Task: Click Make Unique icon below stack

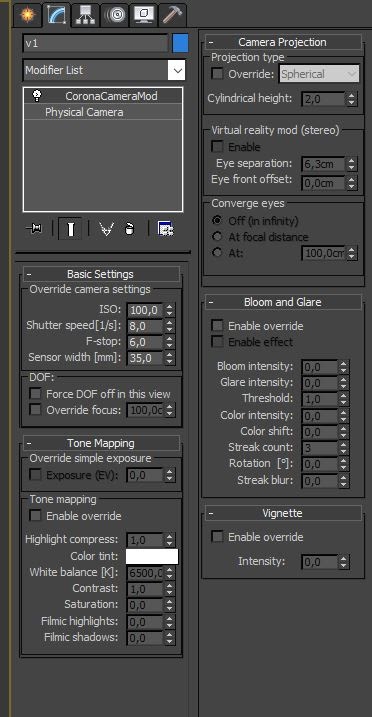Action: click(106, 228)
